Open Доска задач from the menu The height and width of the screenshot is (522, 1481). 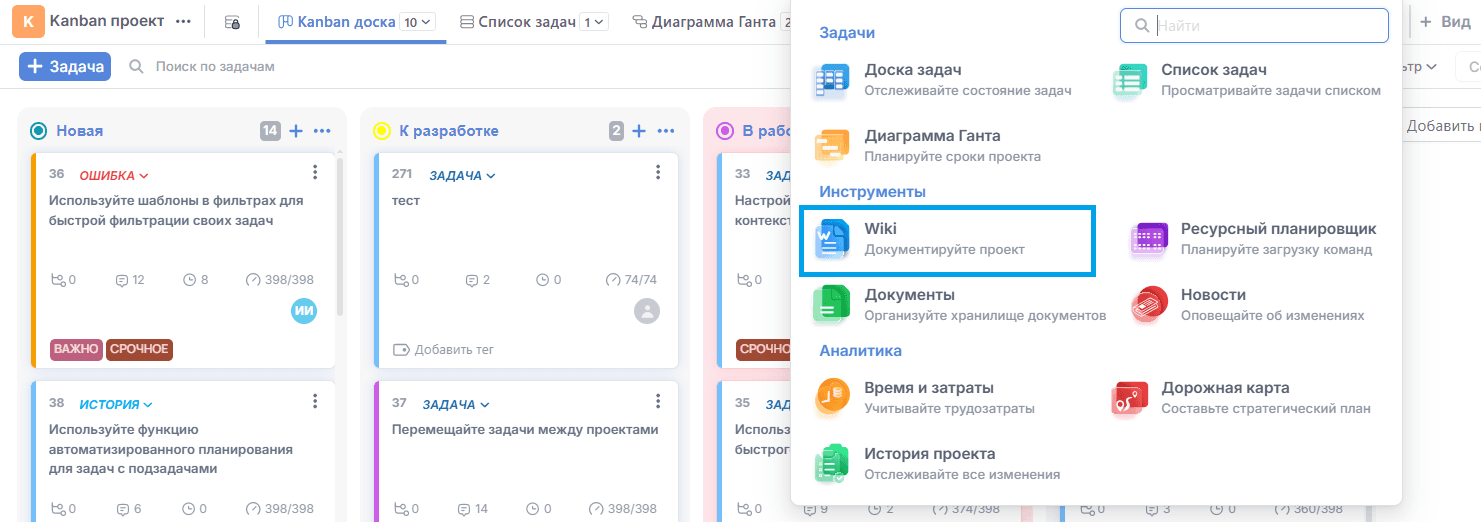tap(912, 80)
